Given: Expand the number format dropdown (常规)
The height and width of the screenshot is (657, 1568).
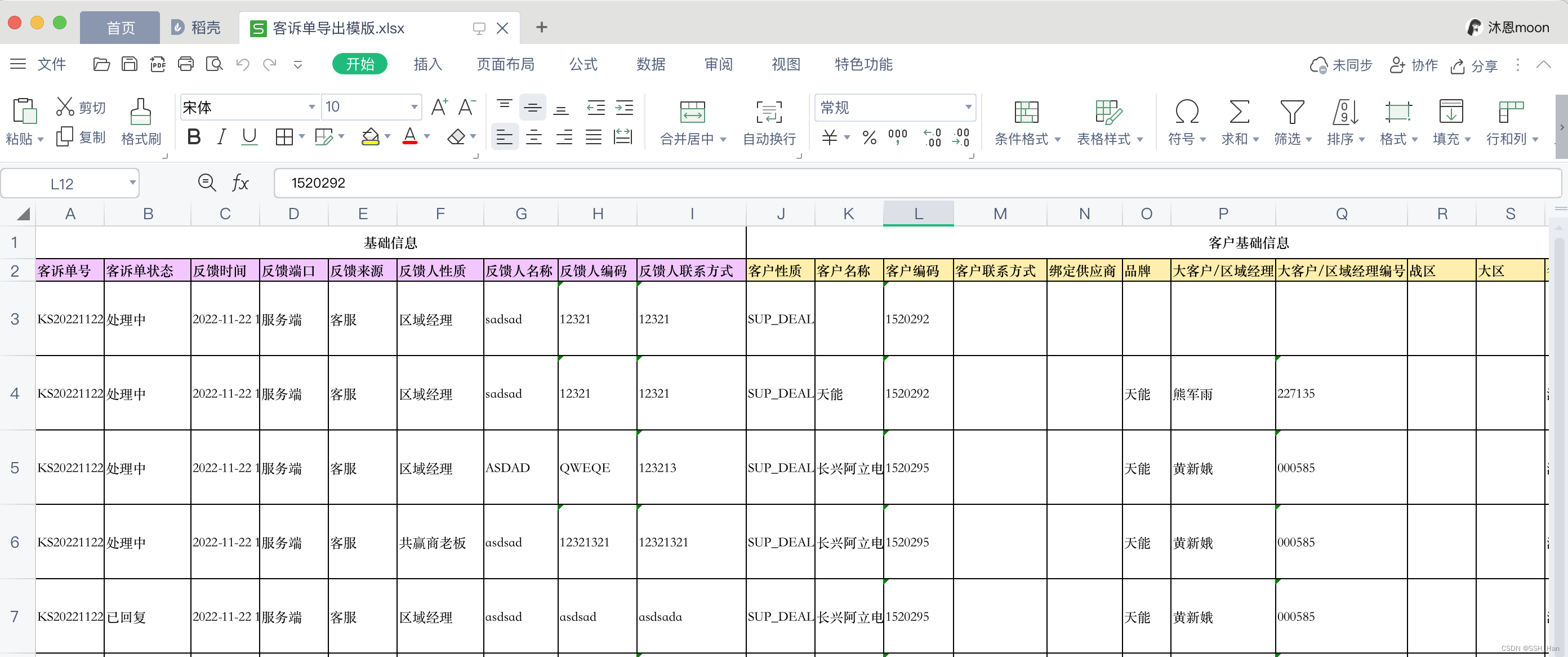Looking at the screenshot, I should coord(968,107).
